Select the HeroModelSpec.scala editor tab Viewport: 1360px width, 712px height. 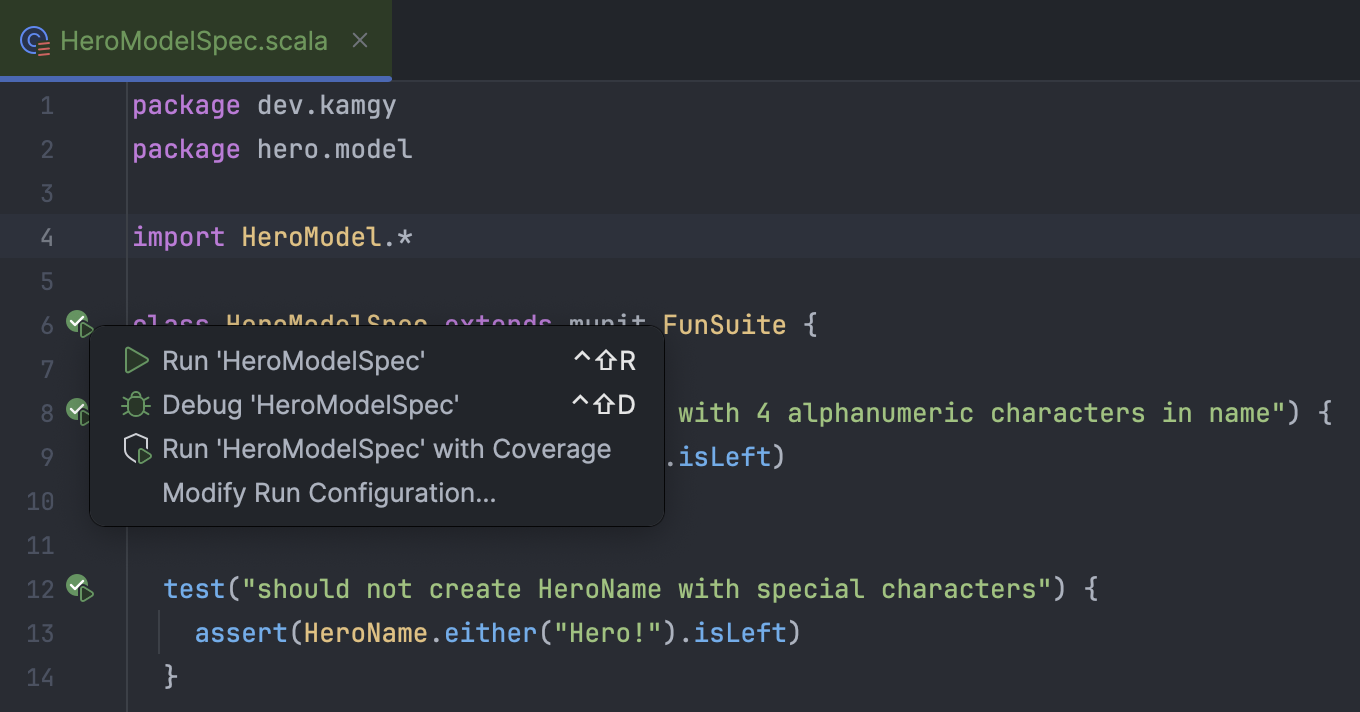194,41
